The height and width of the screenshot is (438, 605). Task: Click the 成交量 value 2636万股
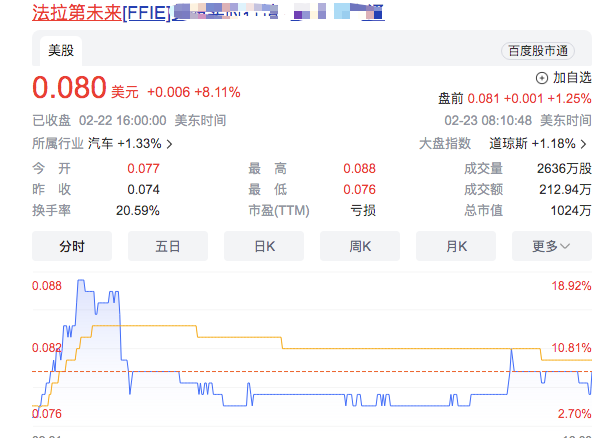point(564,169)
